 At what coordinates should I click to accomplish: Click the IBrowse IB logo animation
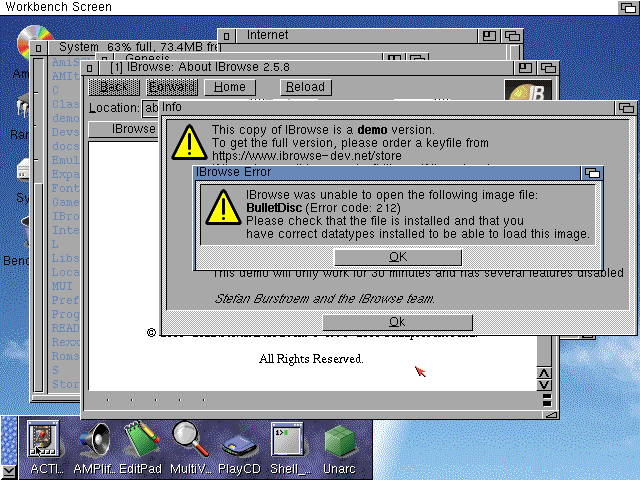(x=528, y=91)
